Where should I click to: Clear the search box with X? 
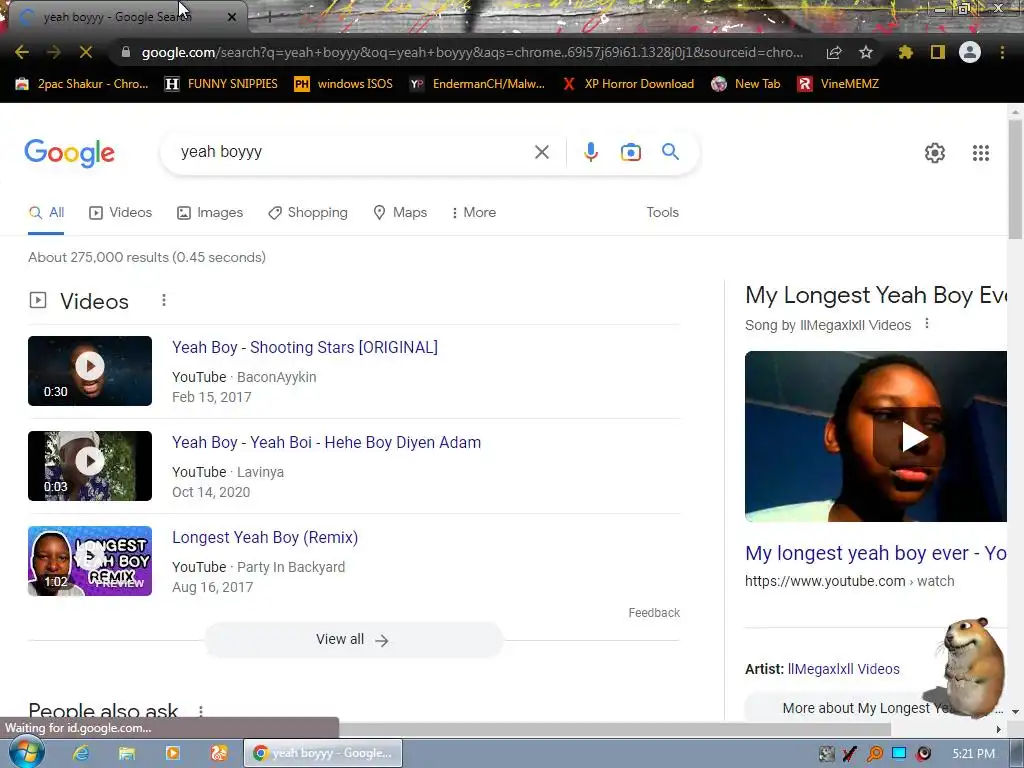[x=541, y=152]
